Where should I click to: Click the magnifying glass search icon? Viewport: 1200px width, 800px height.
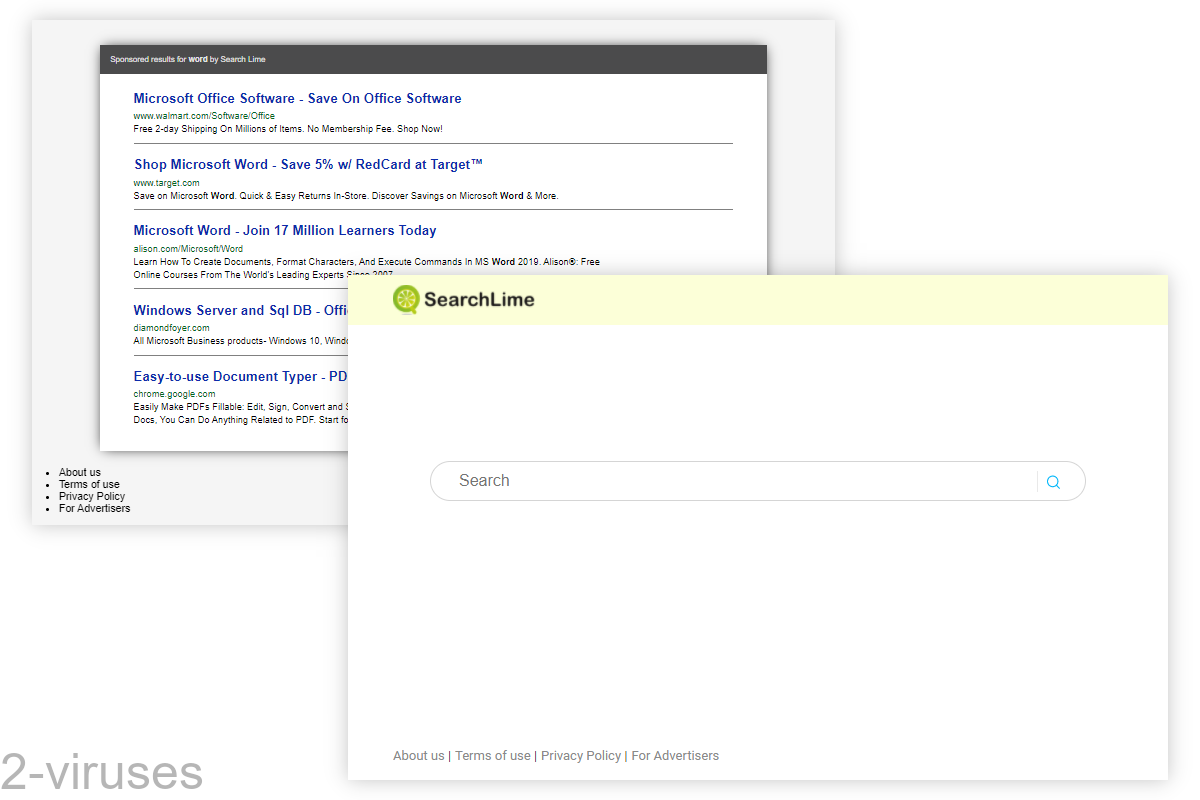click(1053, 481)
